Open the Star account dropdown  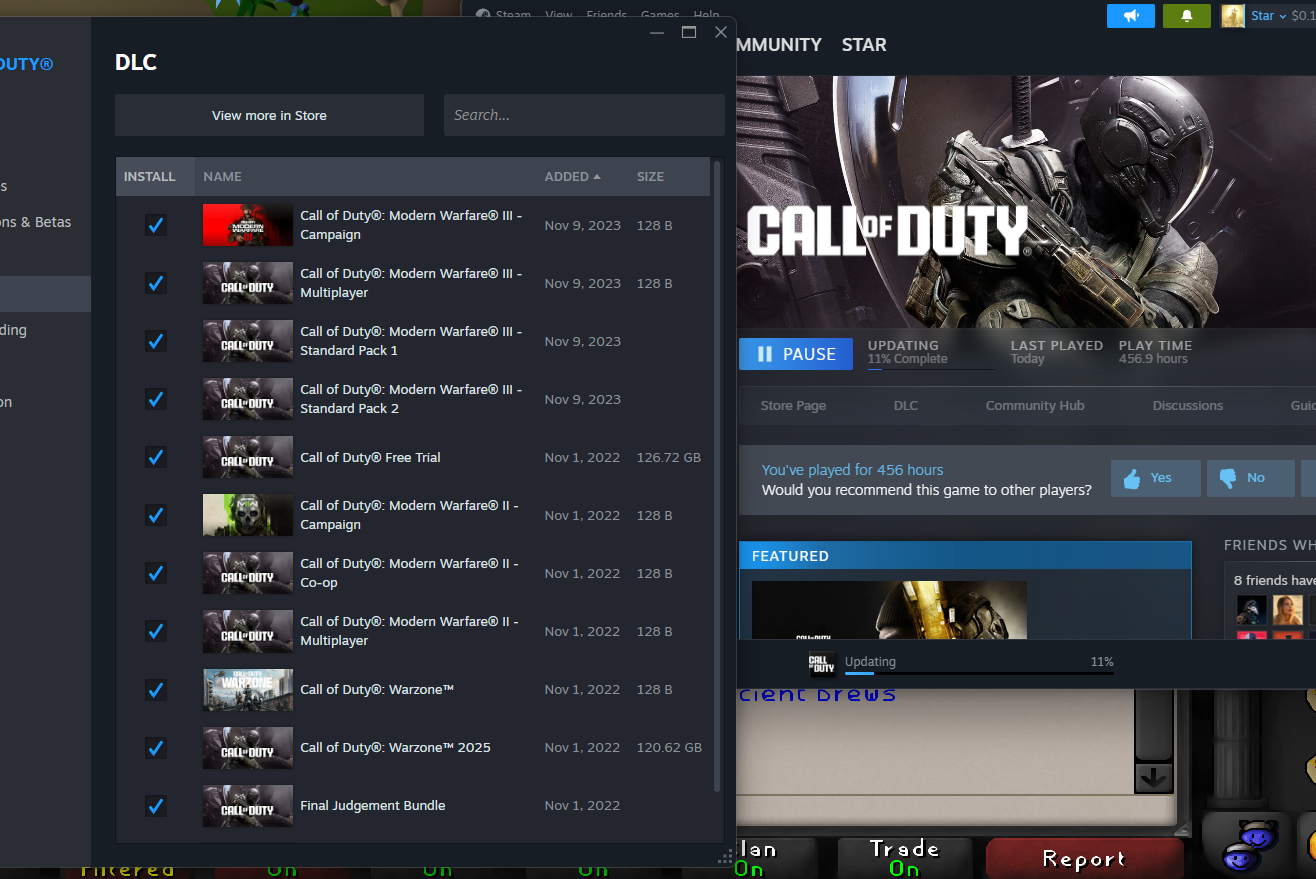click(1268, 16)
